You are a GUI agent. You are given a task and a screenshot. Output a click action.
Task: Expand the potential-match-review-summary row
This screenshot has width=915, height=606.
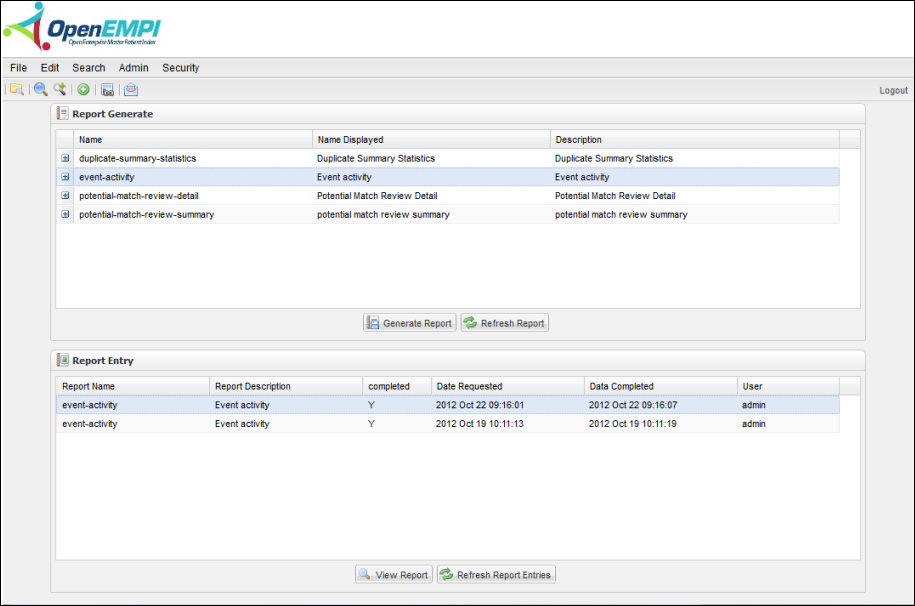click(65, 214)
